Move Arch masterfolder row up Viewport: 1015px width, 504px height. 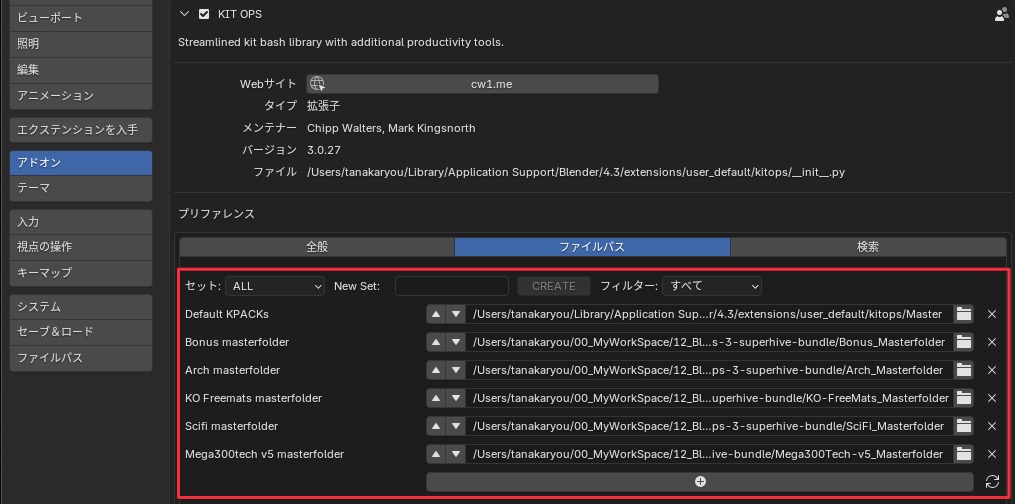pos(436,370)
